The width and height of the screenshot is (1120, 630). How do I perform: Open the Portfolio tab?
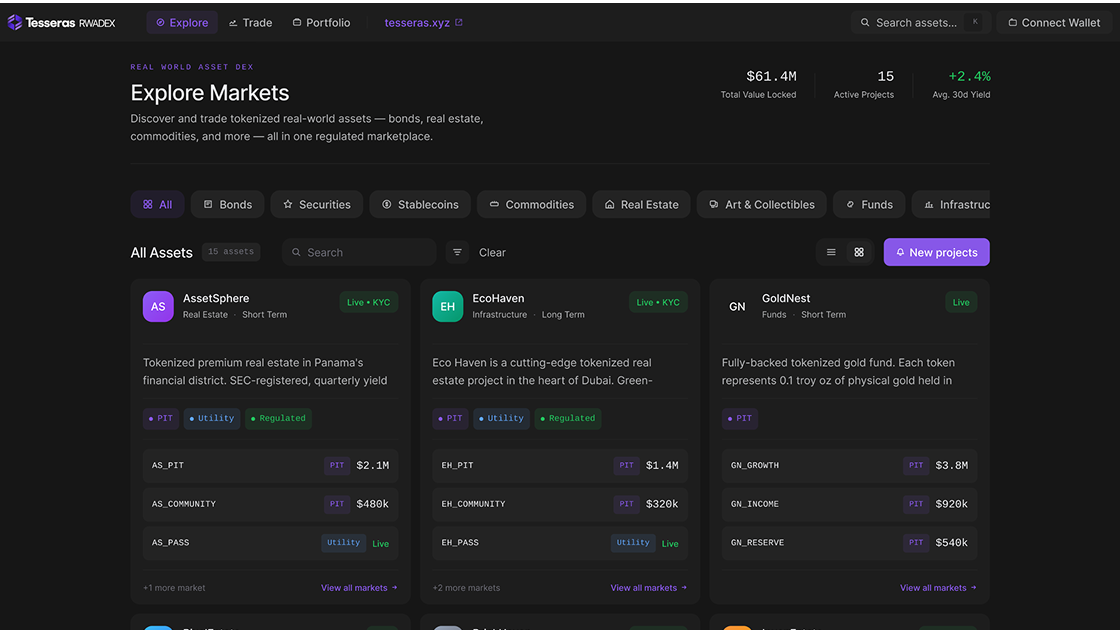[321, 21]
